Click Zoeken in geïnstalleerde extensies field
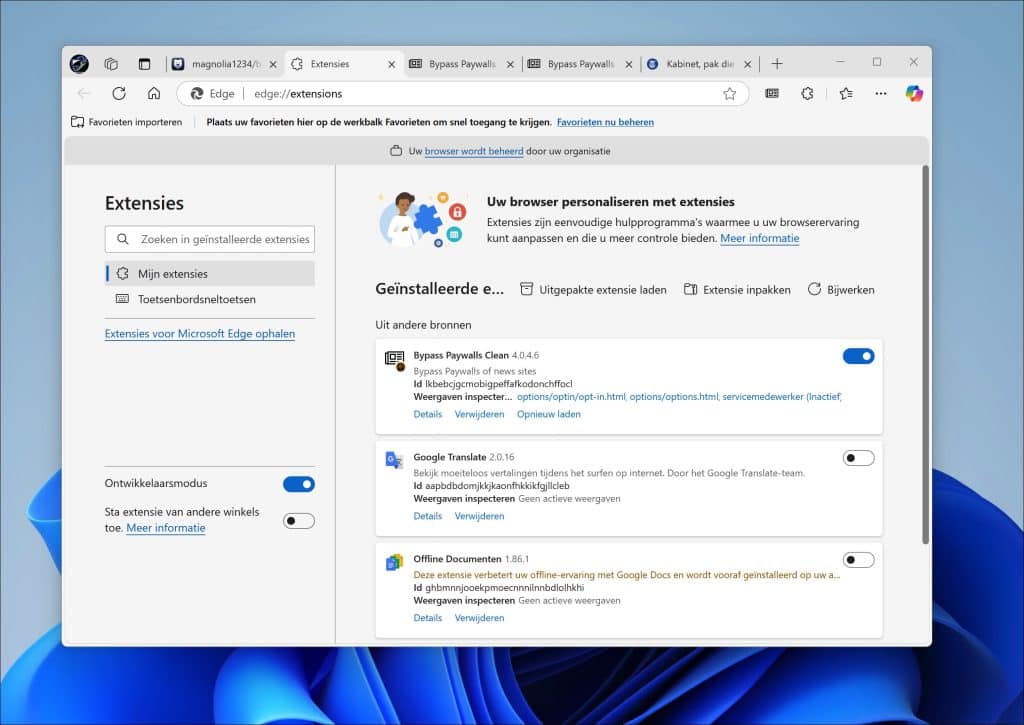The height and width of the screenshot is (725, 1024). coord(210,239)
